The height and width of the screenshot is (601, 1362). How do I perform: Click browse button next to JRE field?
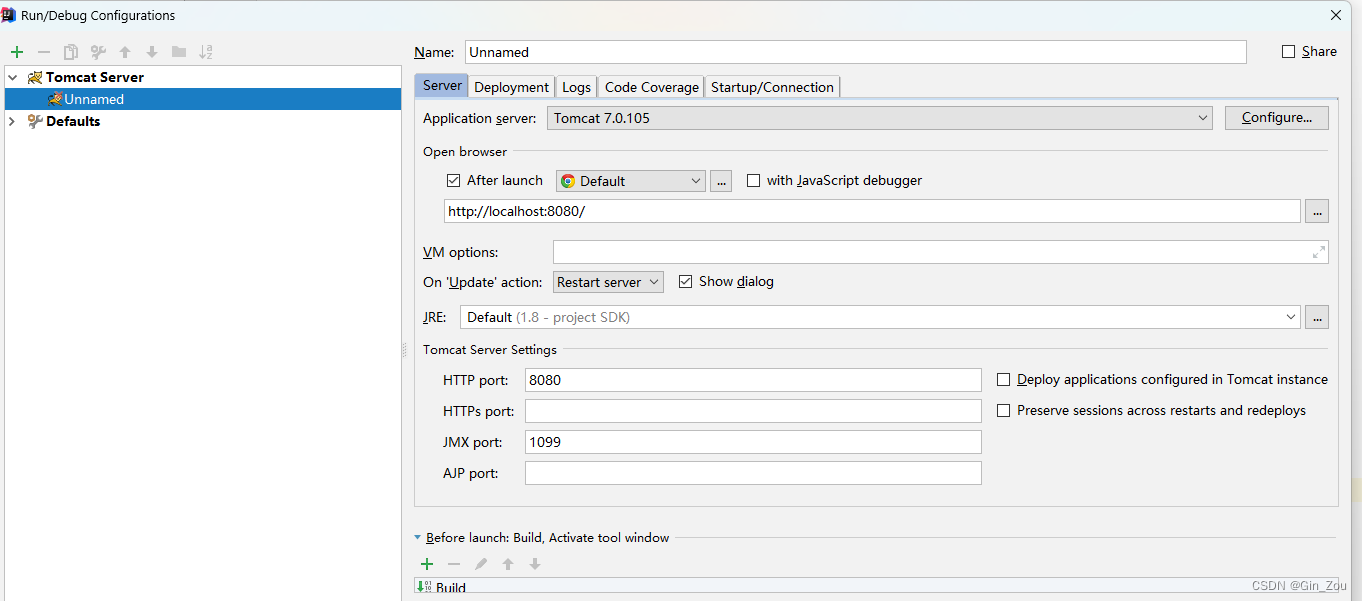pos(1317,317)
